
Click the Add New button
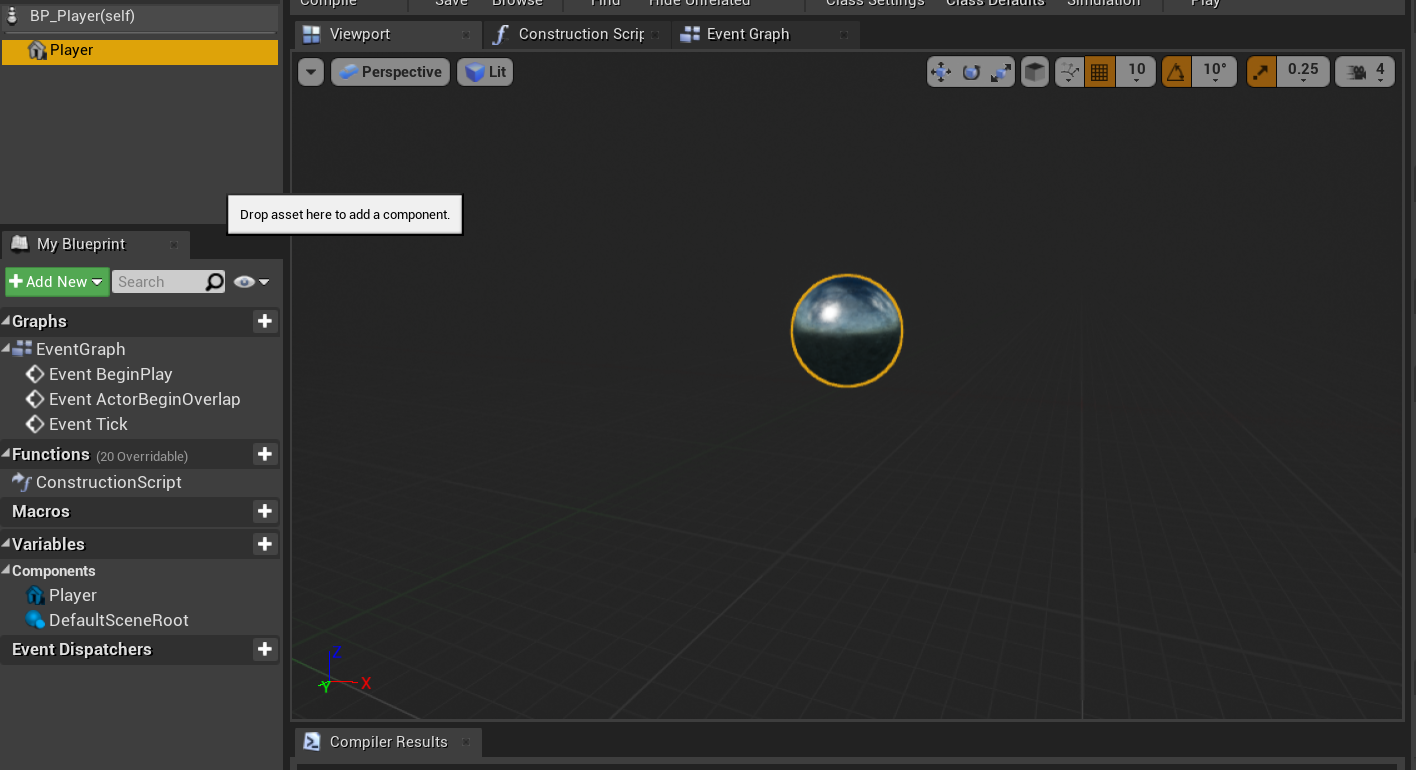pyautogui.click(x=57, y=282)
